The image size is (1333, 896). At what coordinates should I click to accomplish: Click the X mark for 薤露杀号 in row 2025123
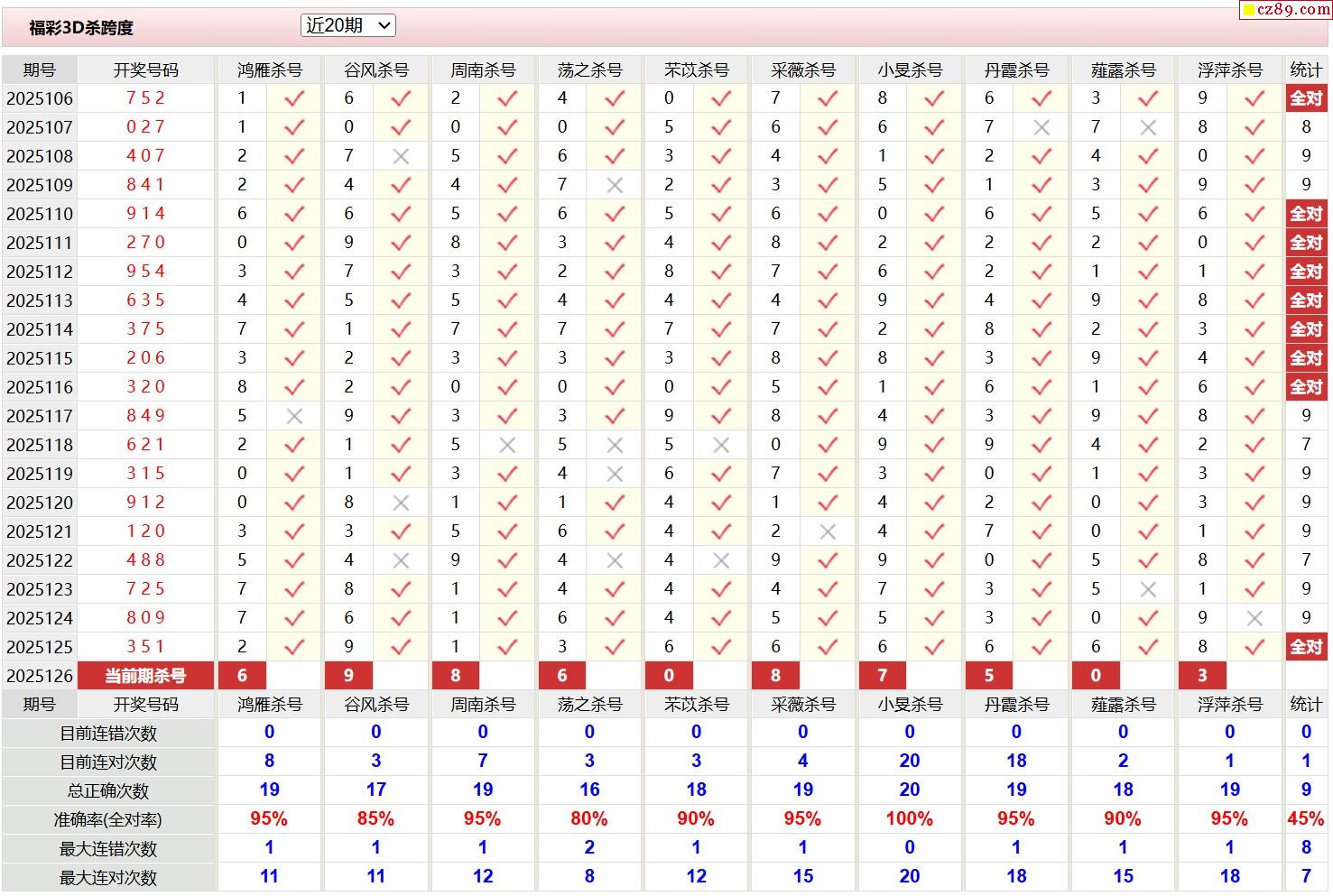point(1148,589)
